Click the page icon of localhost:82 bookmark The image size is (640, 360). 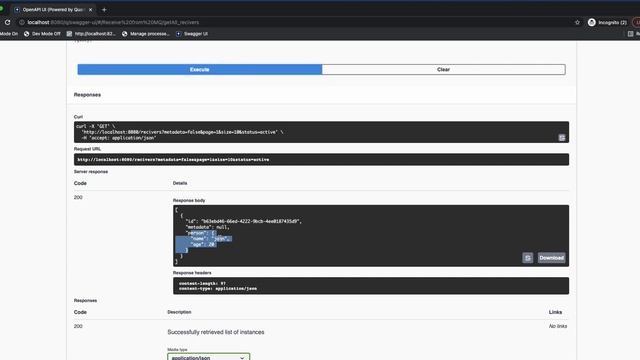[x=69, y=34]
